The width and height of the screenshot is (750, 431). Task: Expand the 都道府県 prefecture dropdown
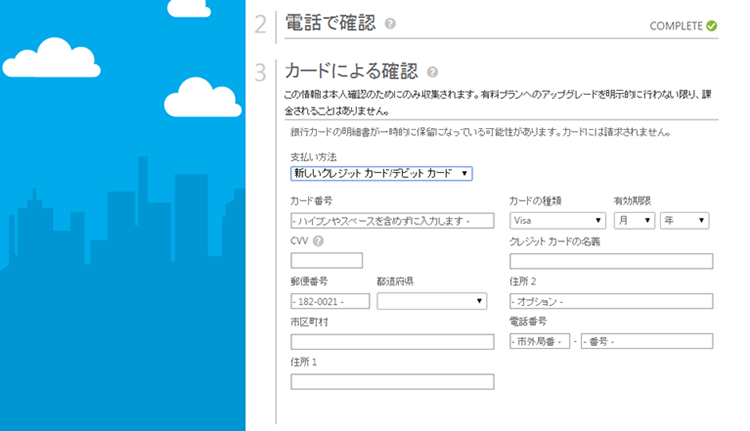point(432,301)
